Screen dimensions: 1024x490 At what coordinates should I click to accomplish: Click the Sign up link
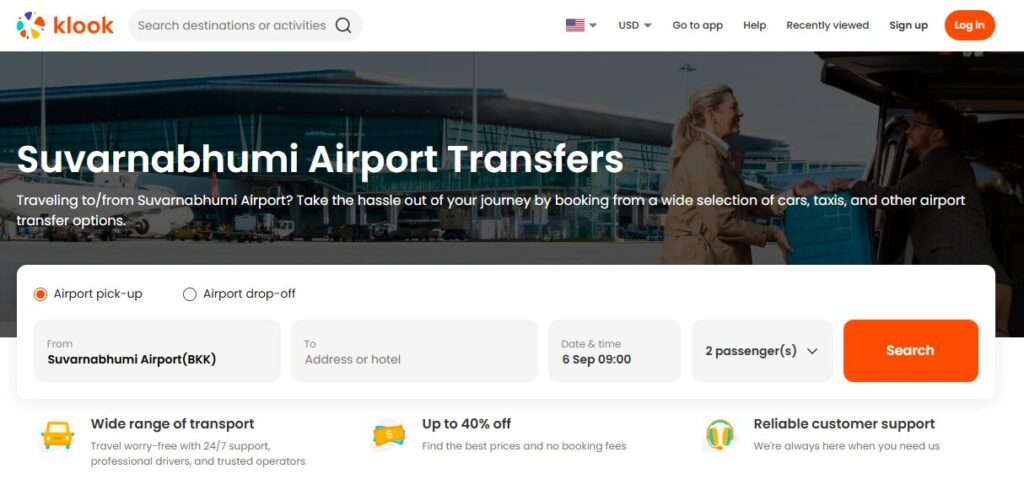coord(908,25)
